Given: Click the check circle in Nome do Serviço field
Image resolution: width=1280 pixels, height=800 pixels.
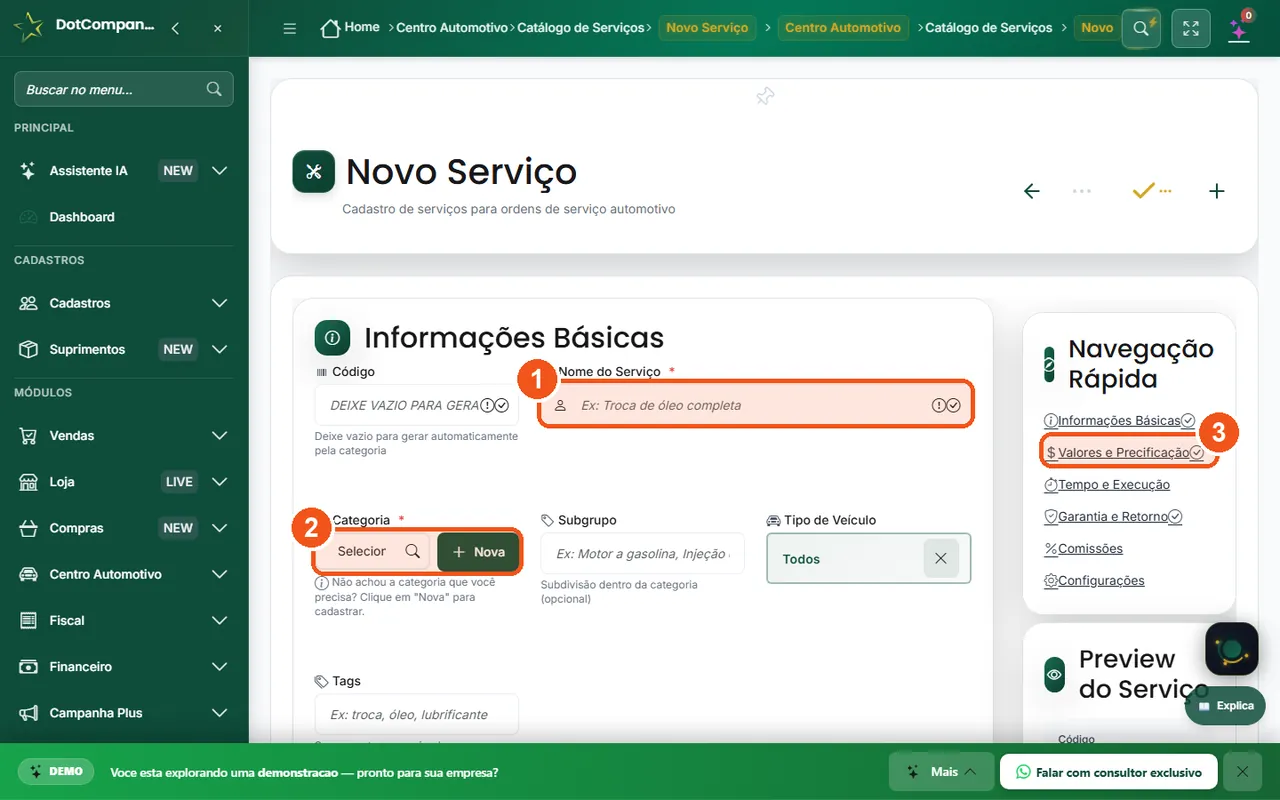Looking at the screenshot, I should pyautogui.click(x=954, y=405).
